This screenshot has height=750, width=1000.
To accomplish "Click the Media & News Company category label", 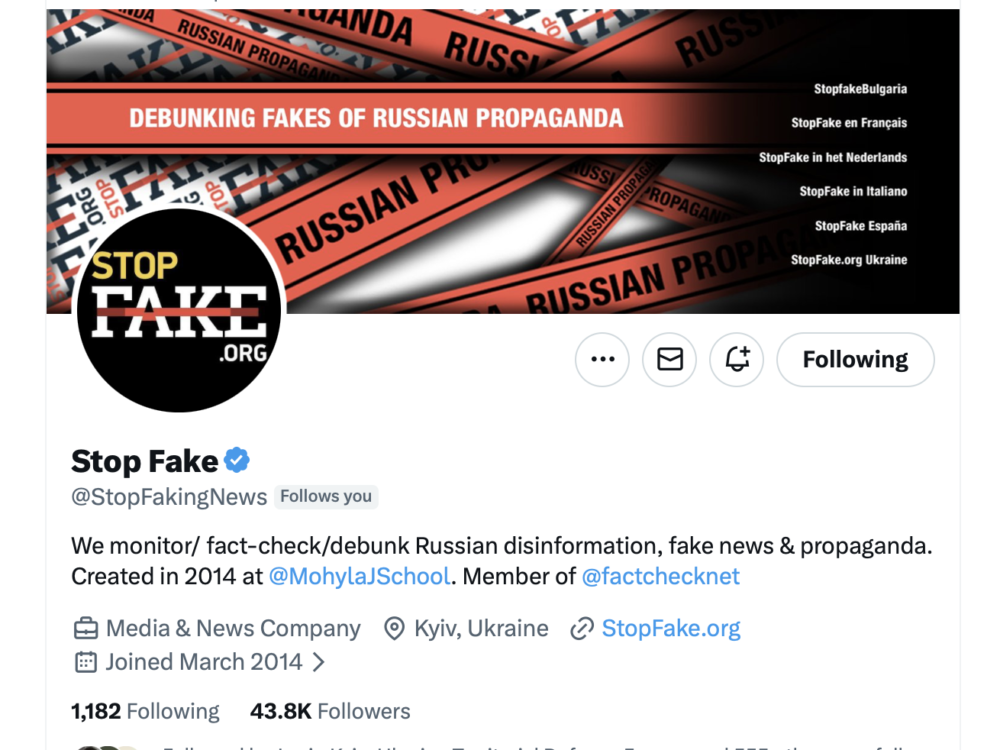I will click(233, 629).
